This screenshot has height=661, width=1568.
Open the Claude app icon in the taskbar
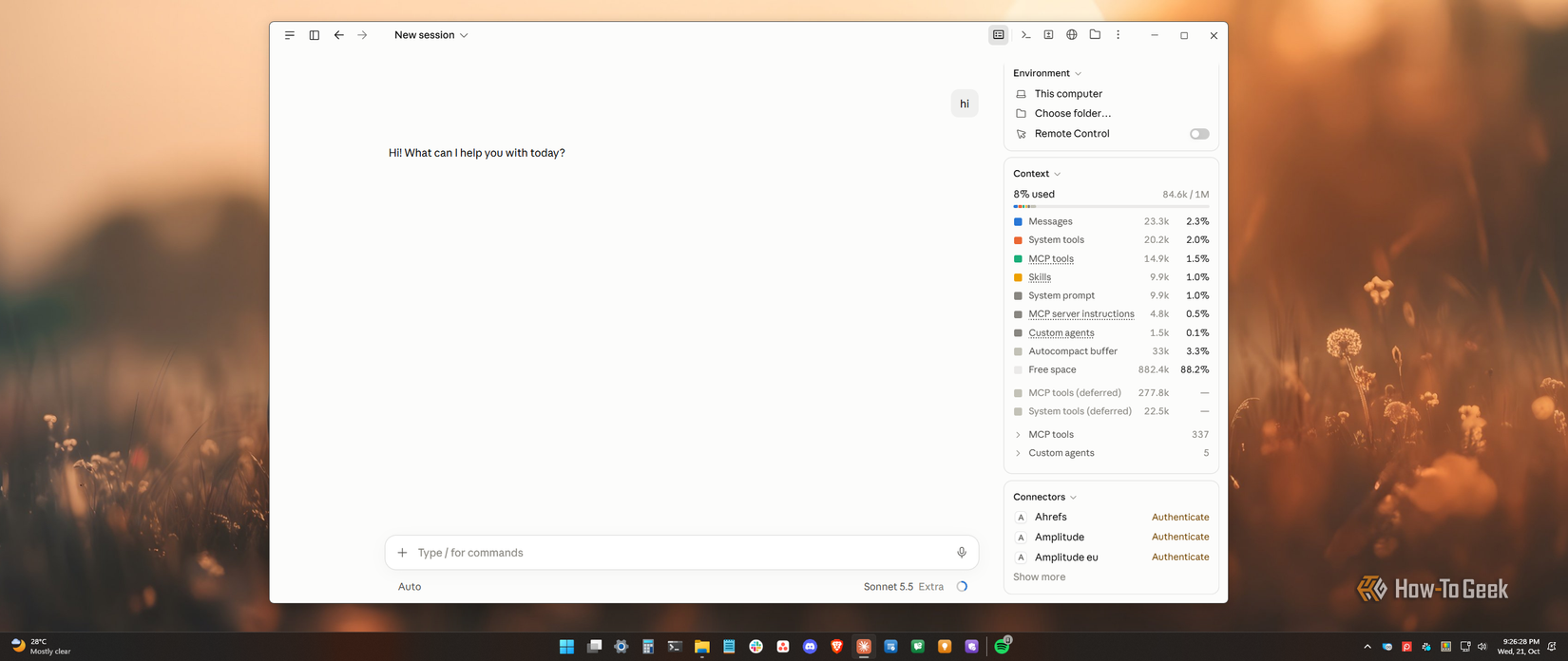pyautogui.click(x=864, y=647)
